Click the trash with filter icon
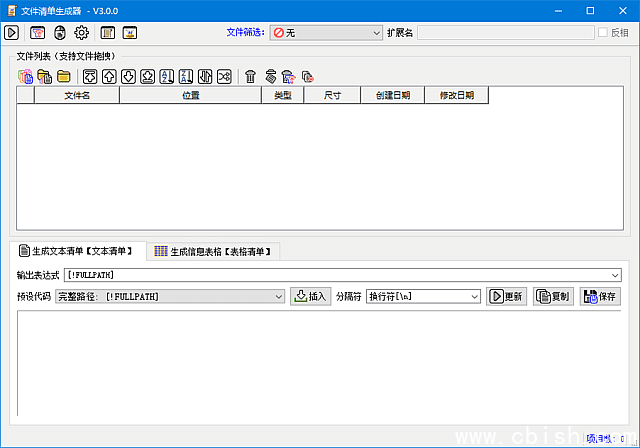 tap(289, 76)
